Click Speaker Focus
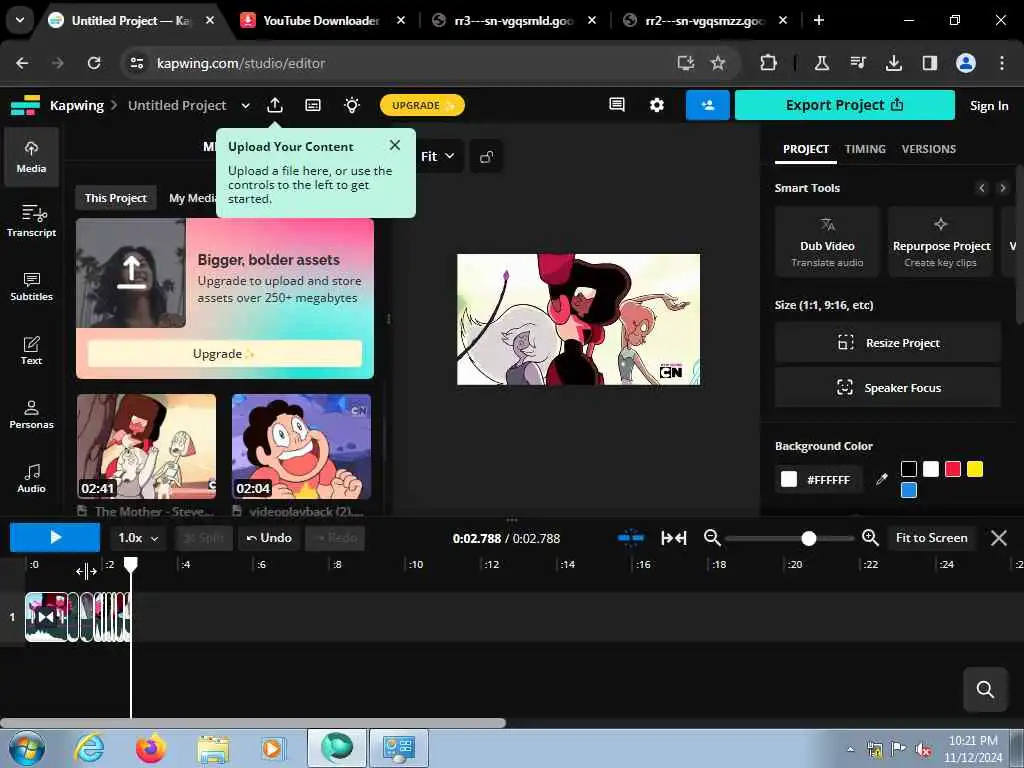The image size is (1024, 768). tap(888, 387)
